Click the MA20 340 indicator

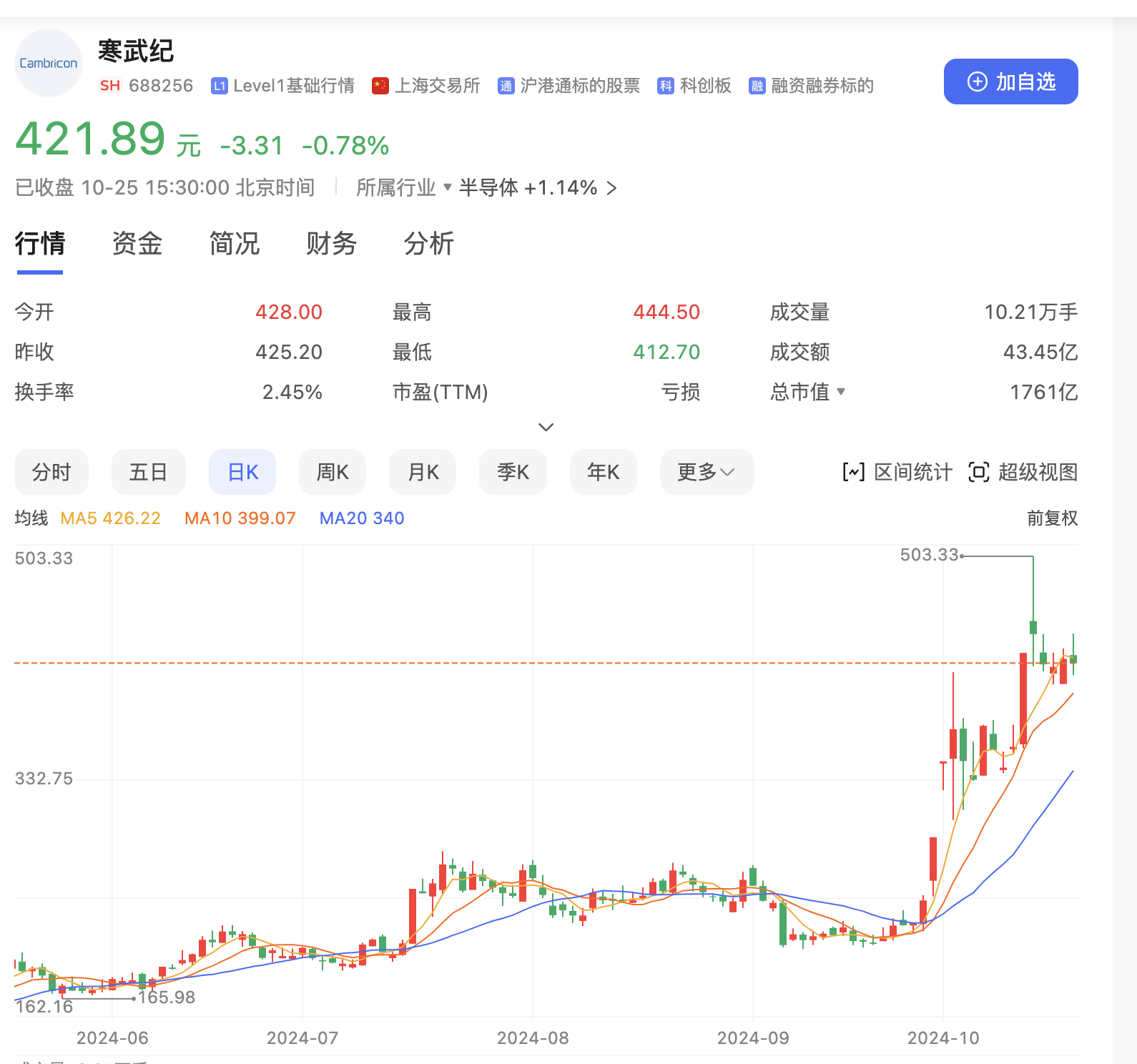tap(362, 518)
